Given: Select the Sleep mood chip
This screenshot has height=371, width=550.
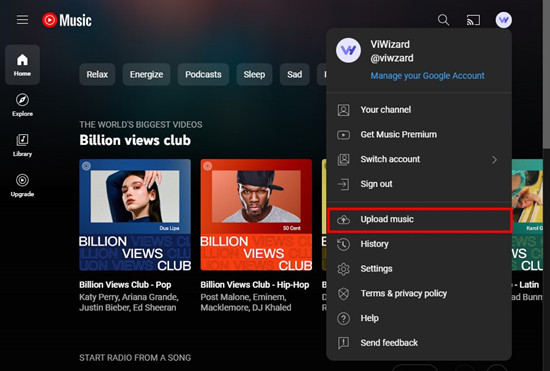Looking at the screenshot, I should 254,74.
